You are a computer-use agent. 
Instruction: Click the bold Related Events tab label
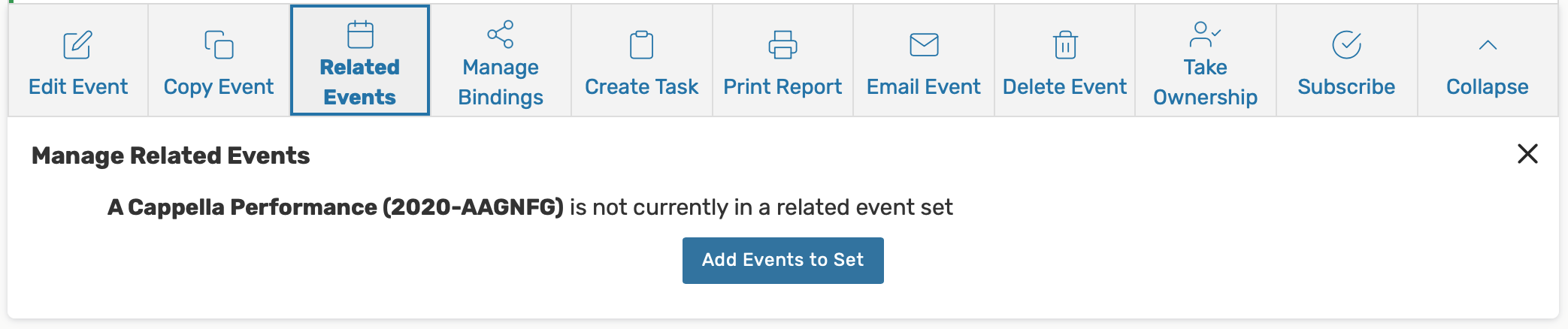pos(360,82)
